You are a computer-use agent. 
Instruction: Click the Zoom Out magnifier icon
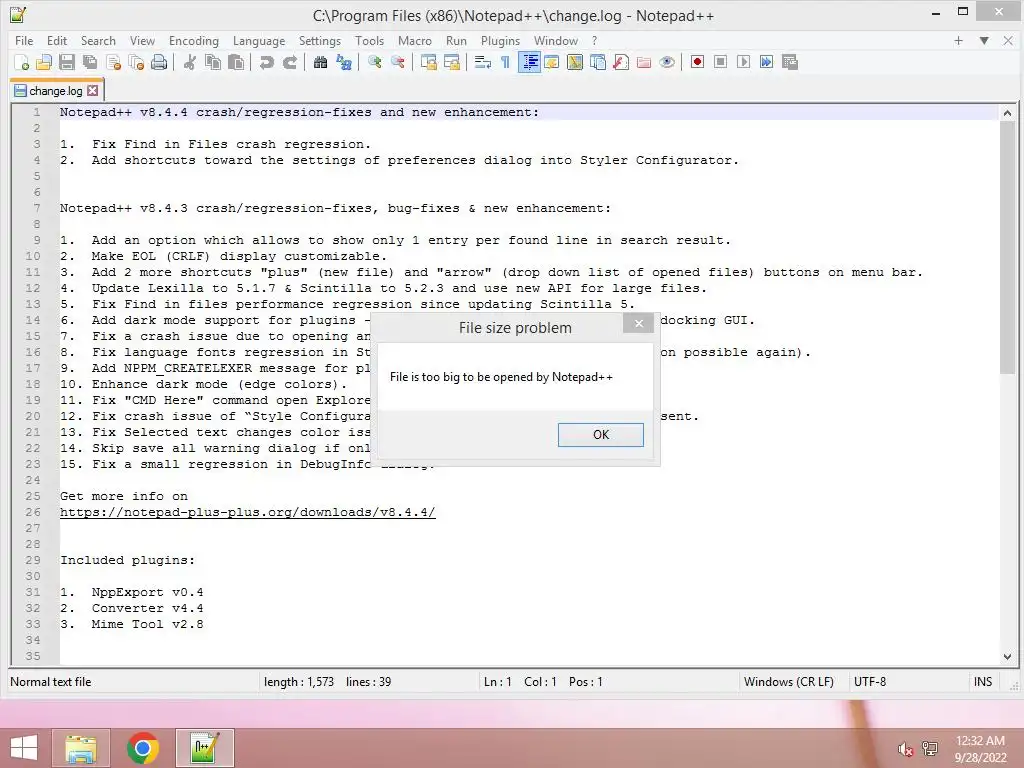pos(397,62)
